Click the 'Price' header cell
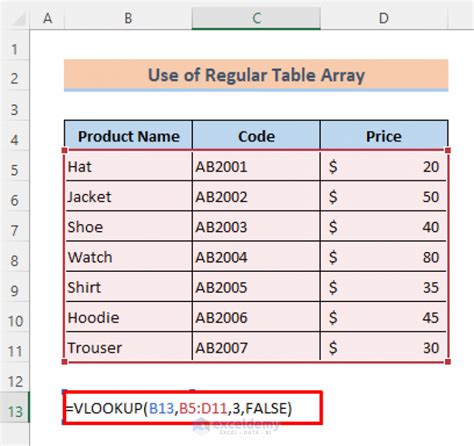 (x=384, y=136)
